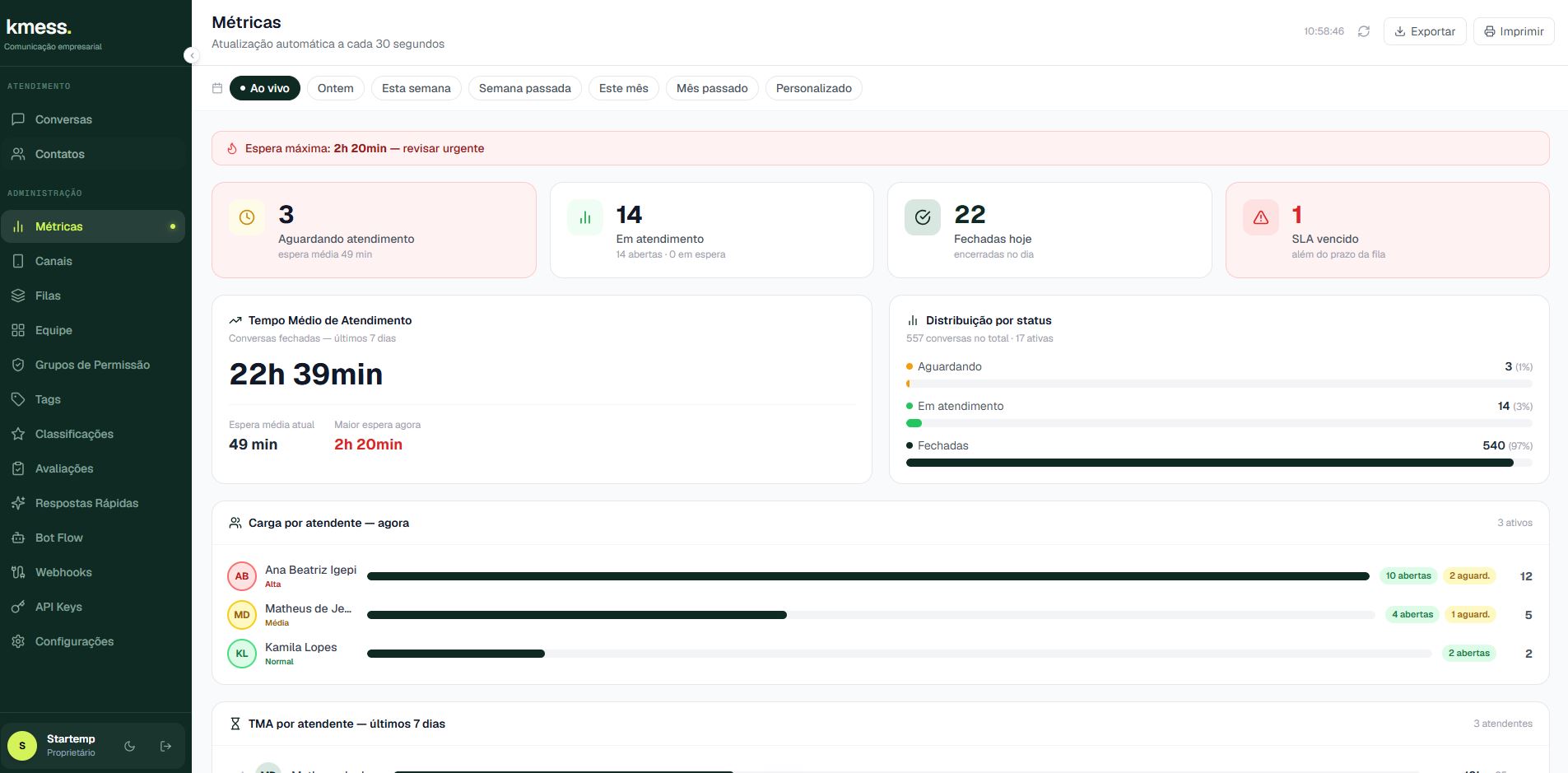
Task: Open the API Keys page
Action: (x=92, y=607)
